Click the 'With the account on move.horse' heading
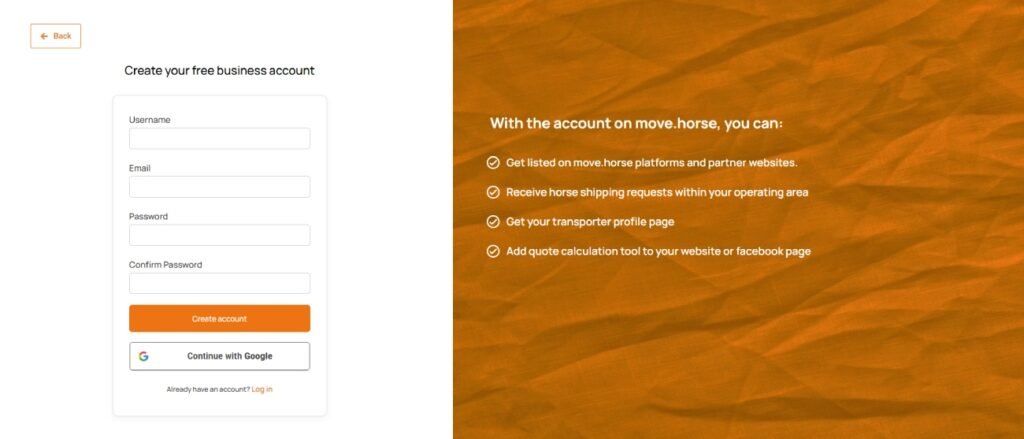This screenshot has height=439, width=1024. click(x=636, y=124)
